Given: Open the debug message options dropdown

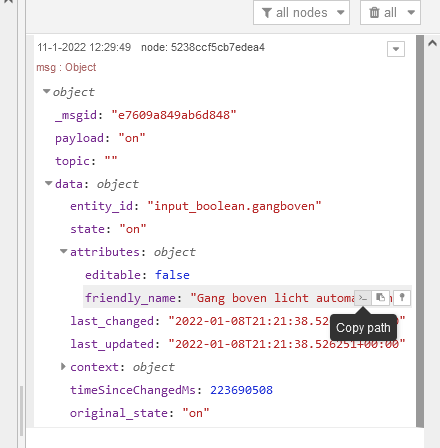Looking at the screenshot, I should click(396, 49).
